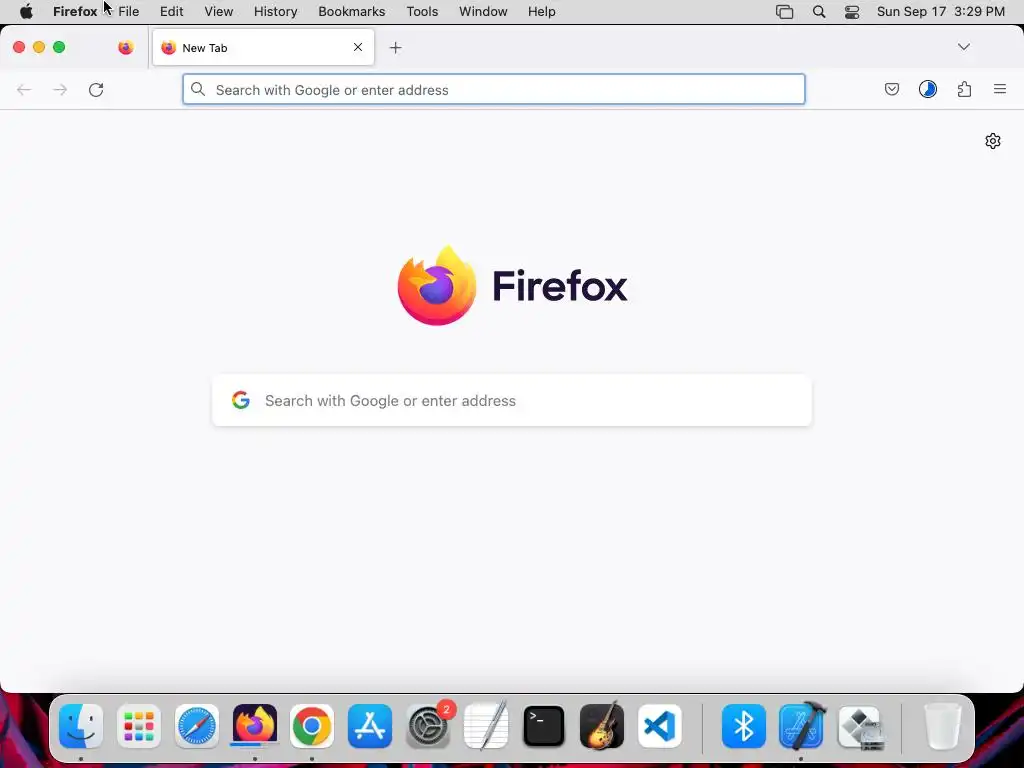Focus the center Google search box

[512, 400]
